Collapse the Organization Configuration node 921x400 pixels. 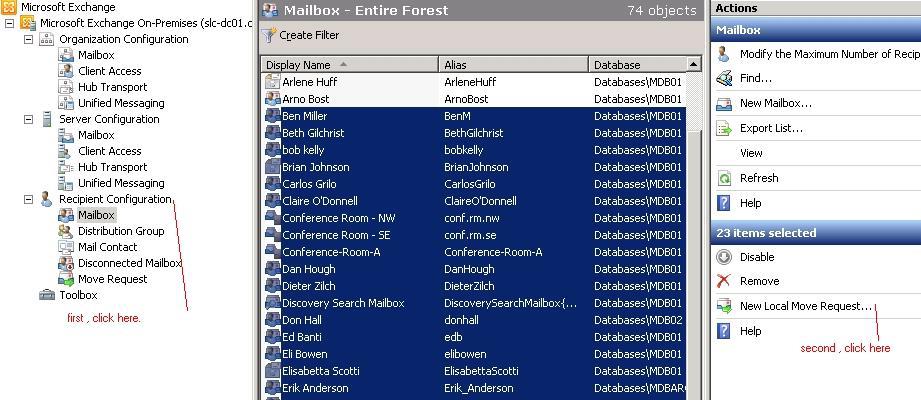coord(28,39)
